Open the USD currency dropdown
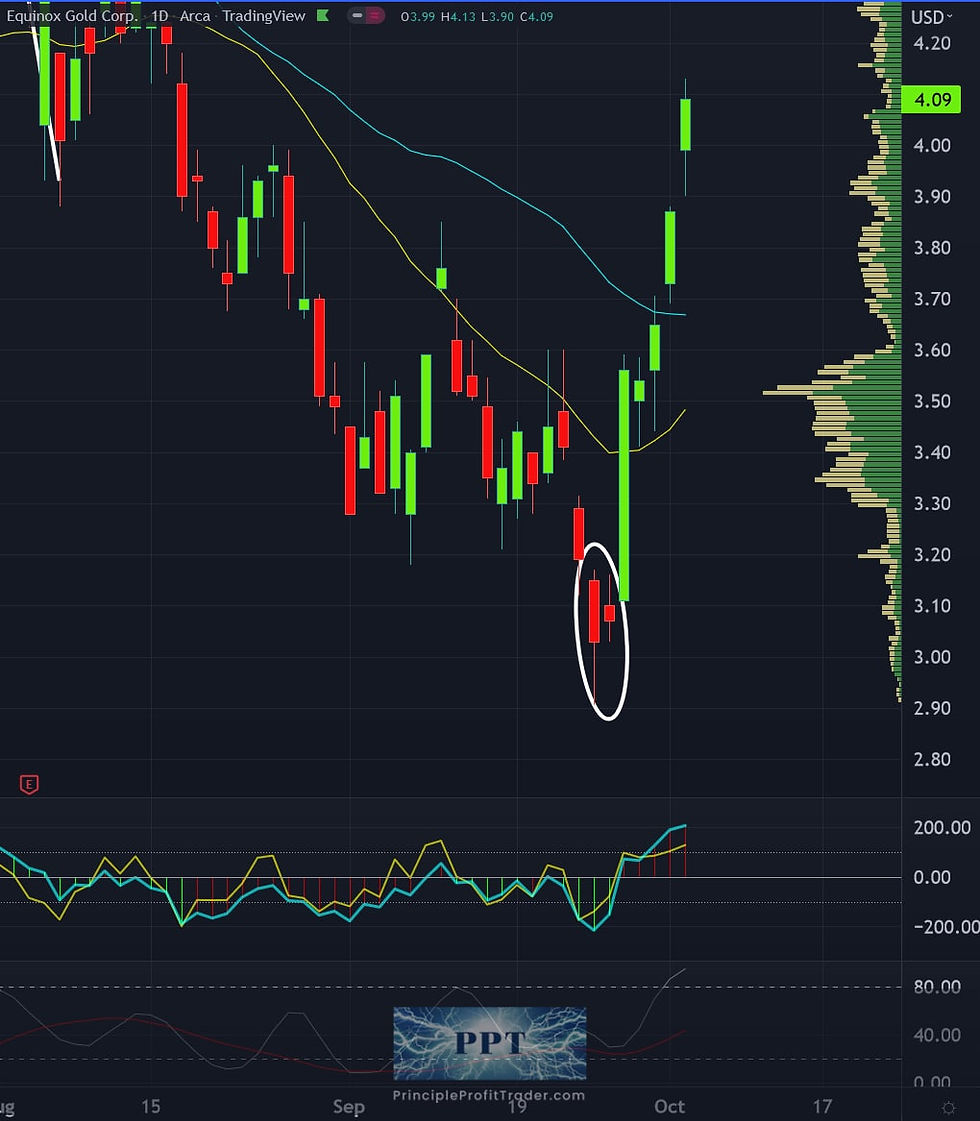 coord(931,16)
